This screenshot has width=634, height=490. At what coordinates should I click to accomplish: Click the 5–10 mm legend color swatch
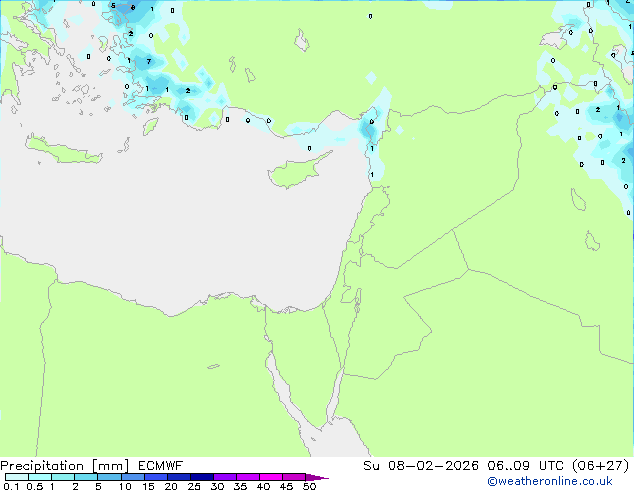tap(109, 477)
